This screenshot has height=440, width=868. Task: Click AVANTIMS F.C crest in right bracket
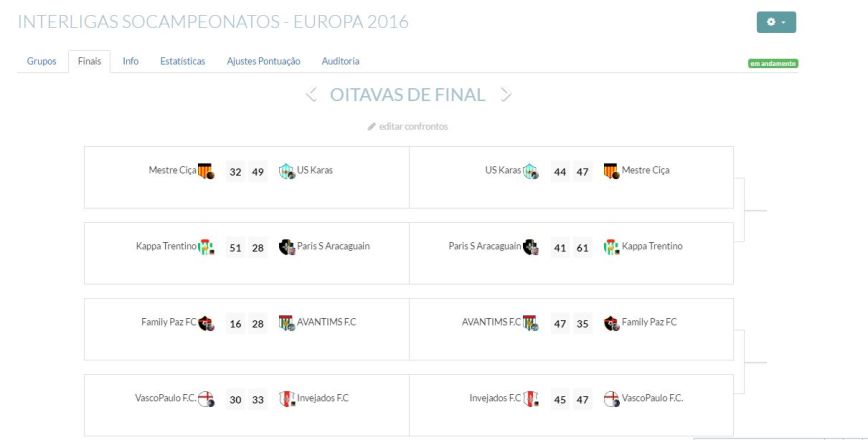click(530, 323)
